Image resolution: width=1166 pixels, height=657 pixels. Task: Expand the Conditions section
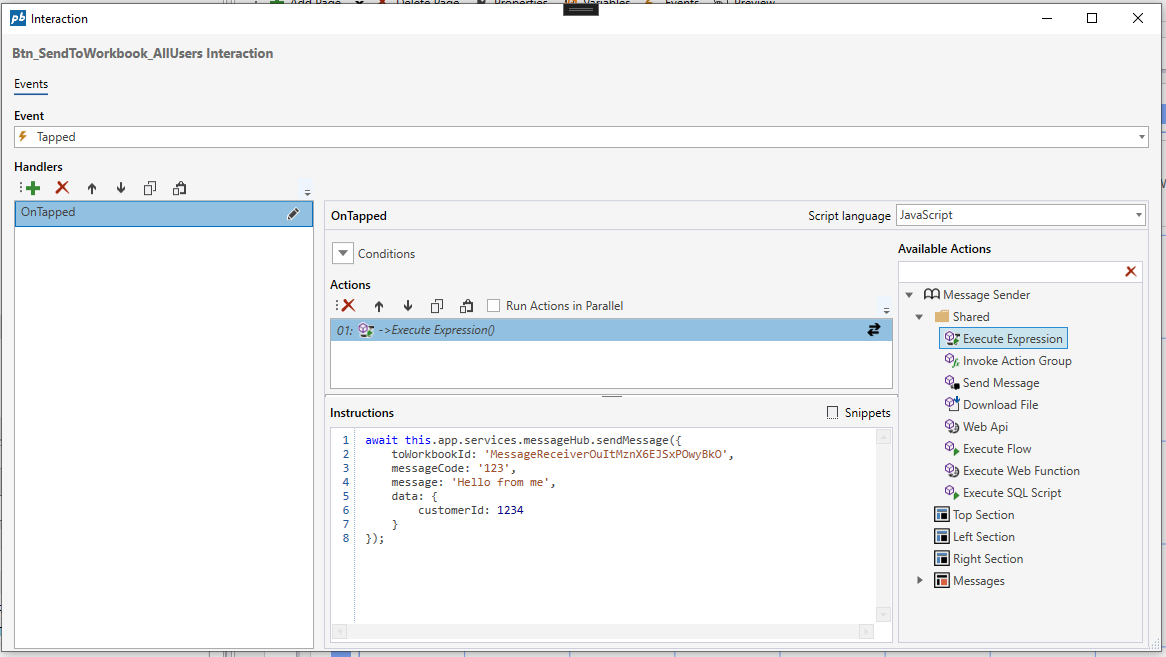pyautogui.click(x=343, y=254)
